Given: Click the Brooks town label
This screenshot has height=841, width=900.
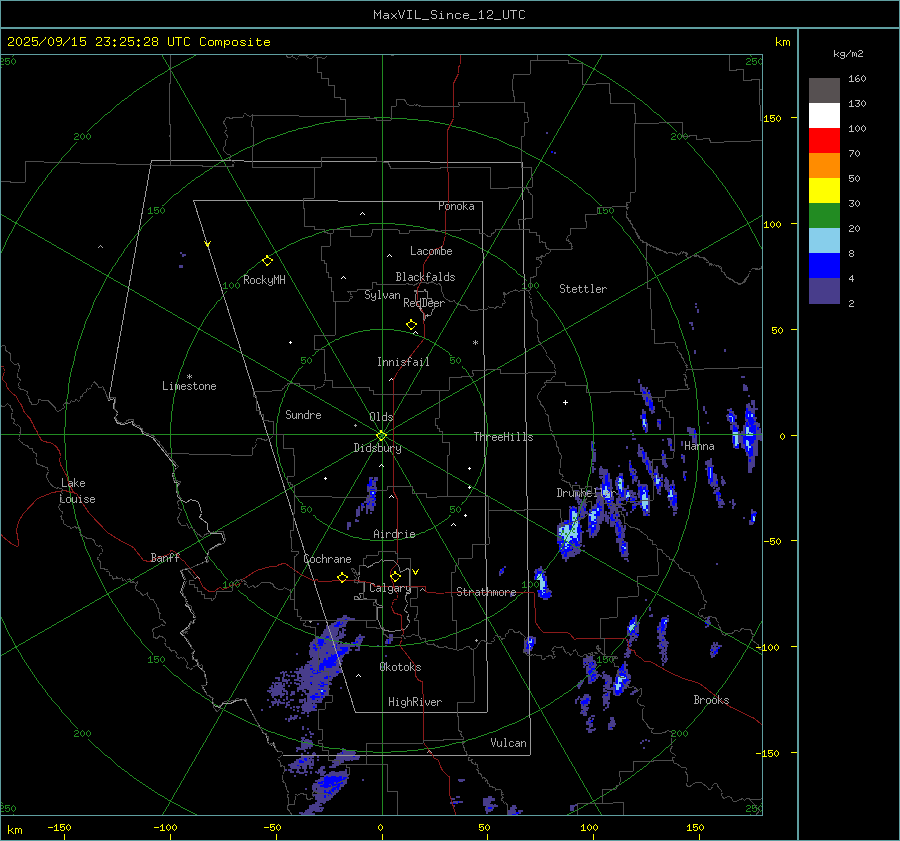Looking at the screenshot, I should tap(711, 700).
